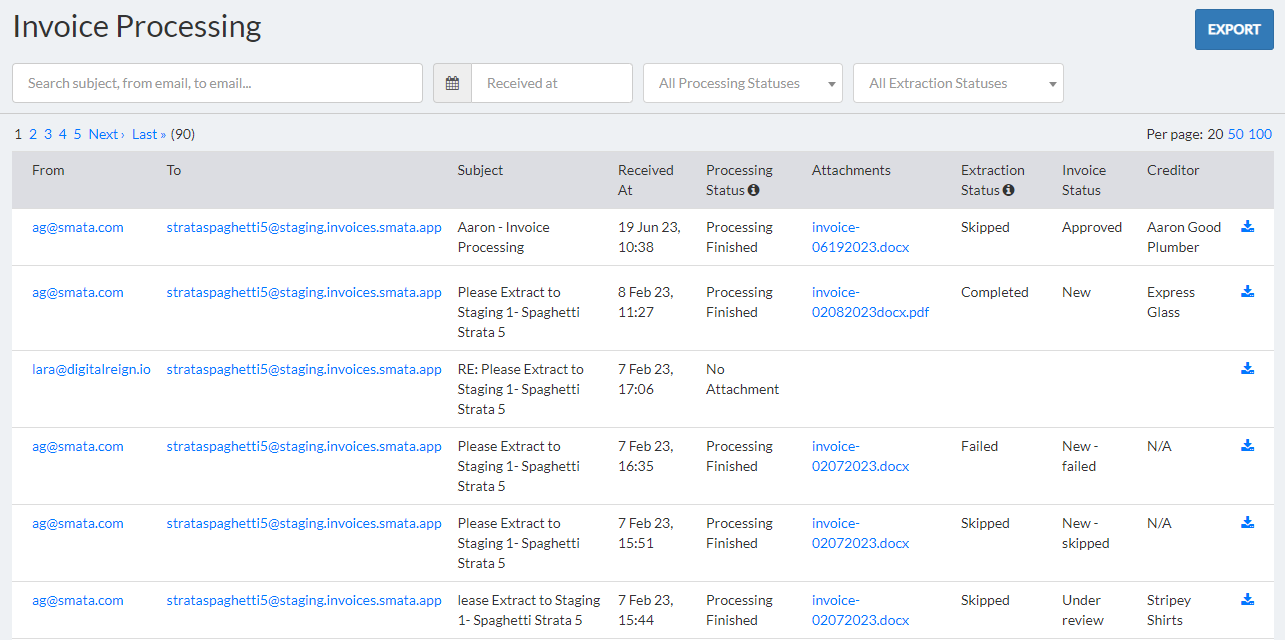Click the EXPORT button
The width and height of the screenshot is (1285, 640).
pos(1234,29)
